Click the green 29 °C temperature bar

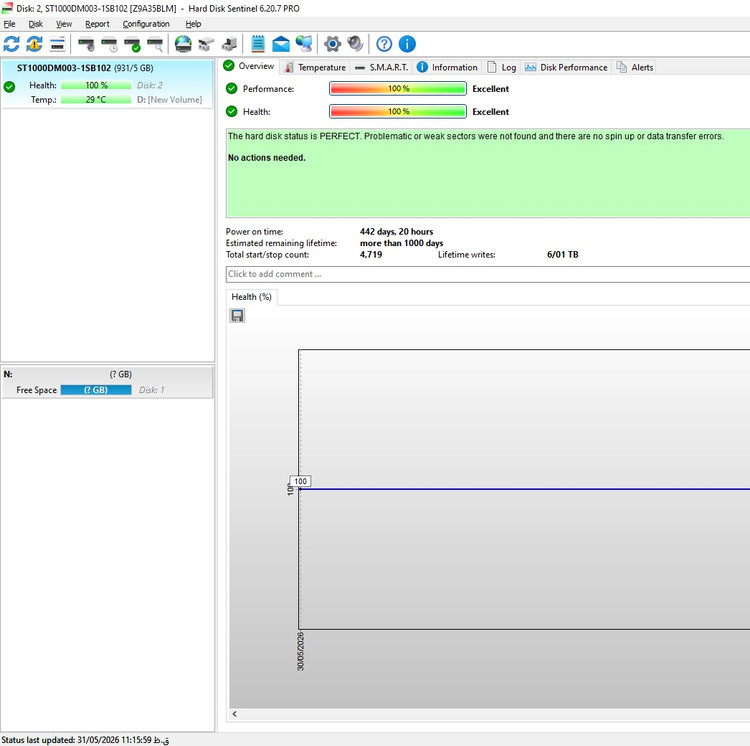96,99
